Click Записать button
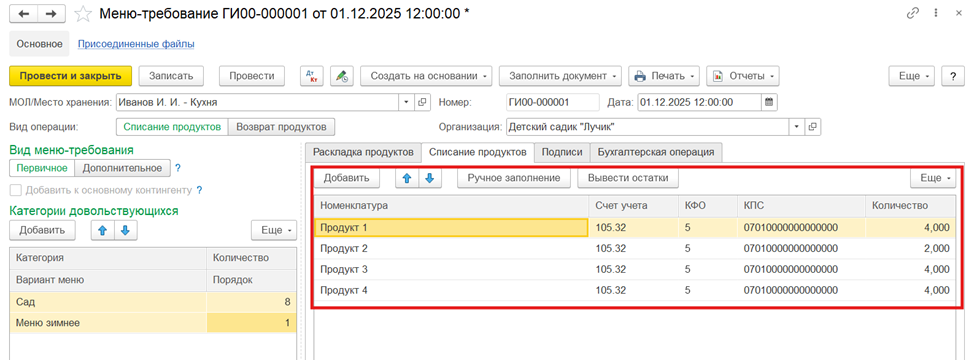The image size is (974, 360). [171, 76]
